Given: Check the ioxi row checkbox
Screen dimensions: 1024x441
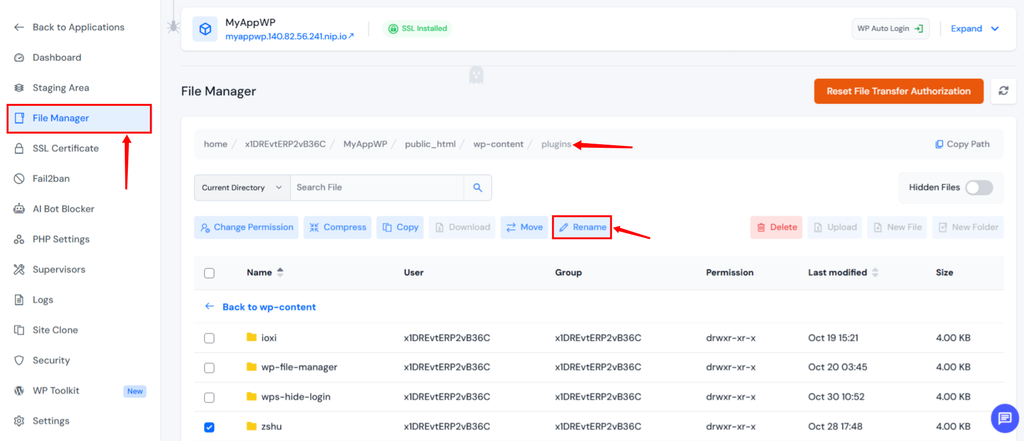Looking at the screenshot, I should pyautogui.click(x=209, y=338).
